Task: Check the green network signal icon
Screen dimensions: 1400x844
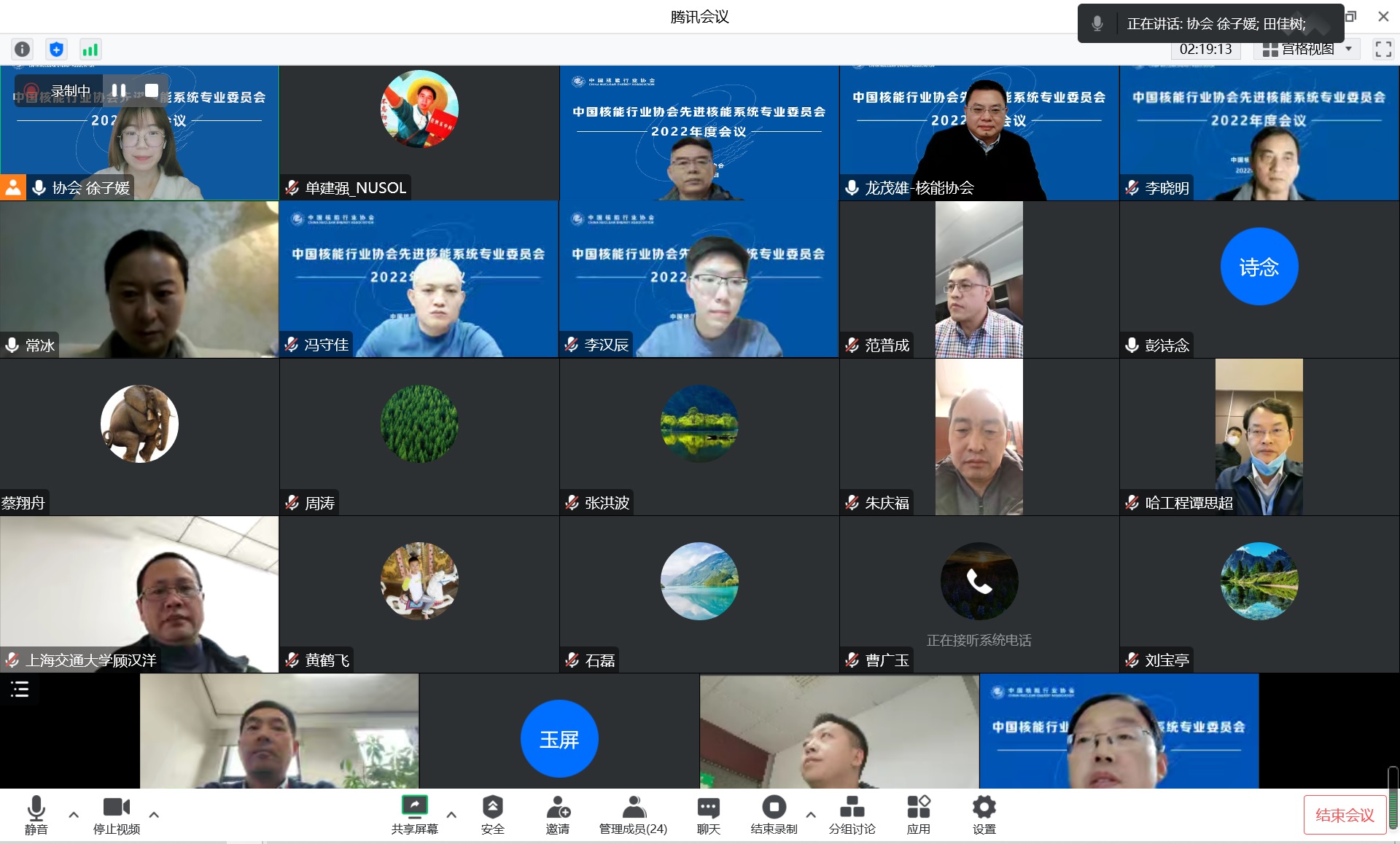Action: pos(90,49)
